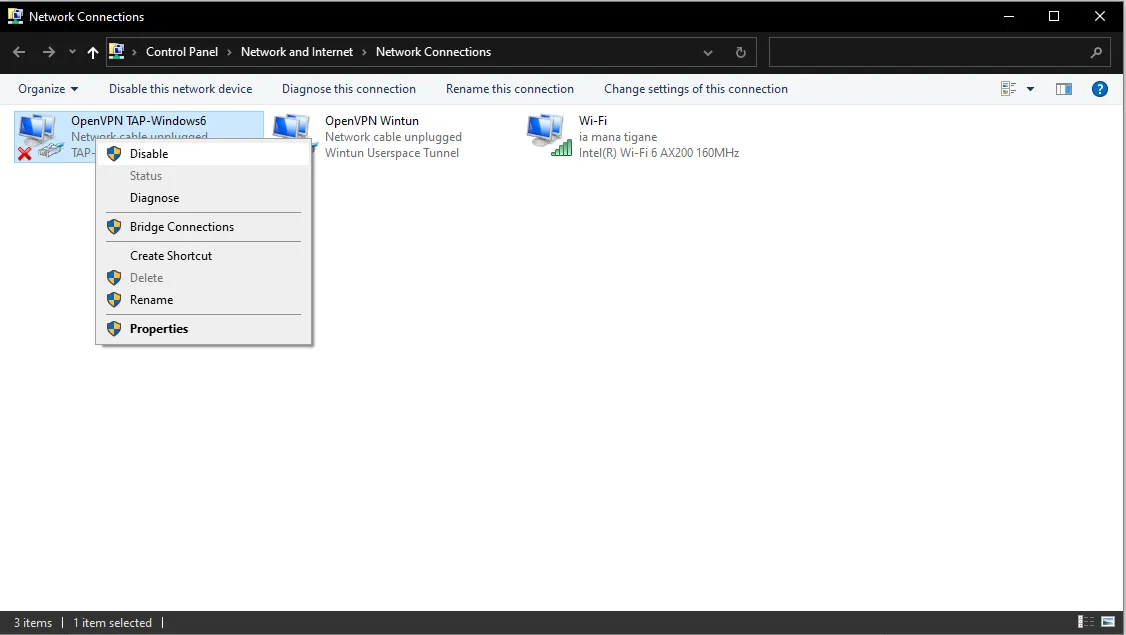Click Disable this network device
1126x635 pixels.
click(x=180, y=89)
